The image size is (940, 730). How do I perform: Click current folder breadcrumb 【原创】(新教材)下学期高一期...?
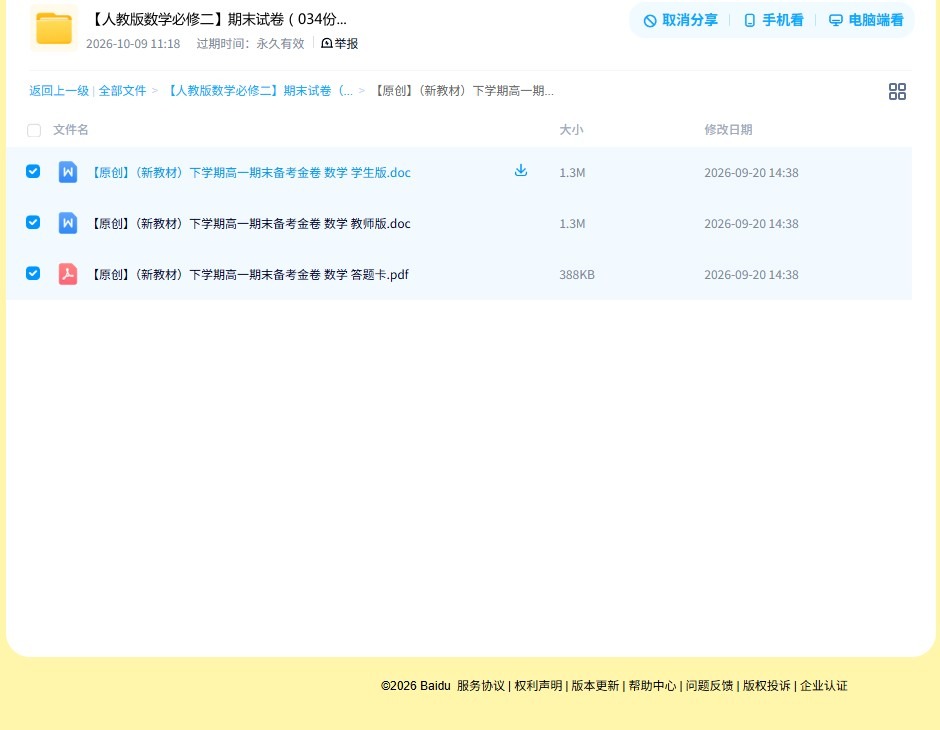(x=463, y=91)
